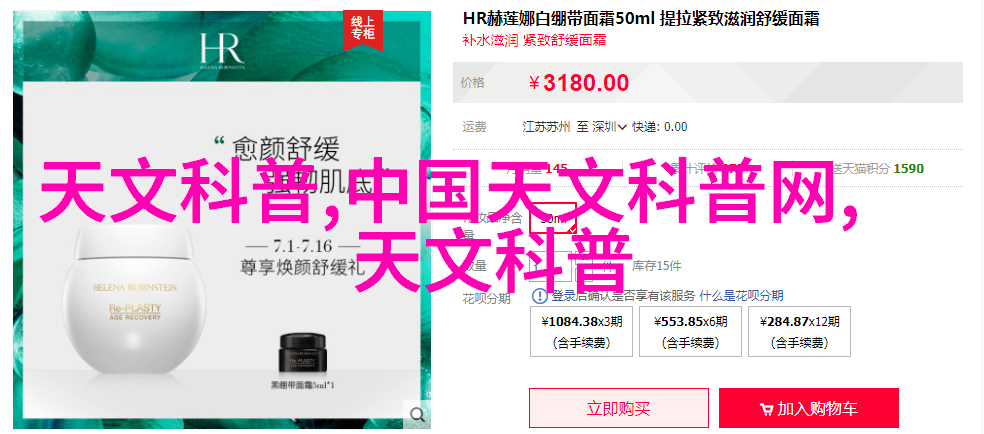
Task: Click the blue info icon beside 登录后确认
Action: [x=539, y=296]
